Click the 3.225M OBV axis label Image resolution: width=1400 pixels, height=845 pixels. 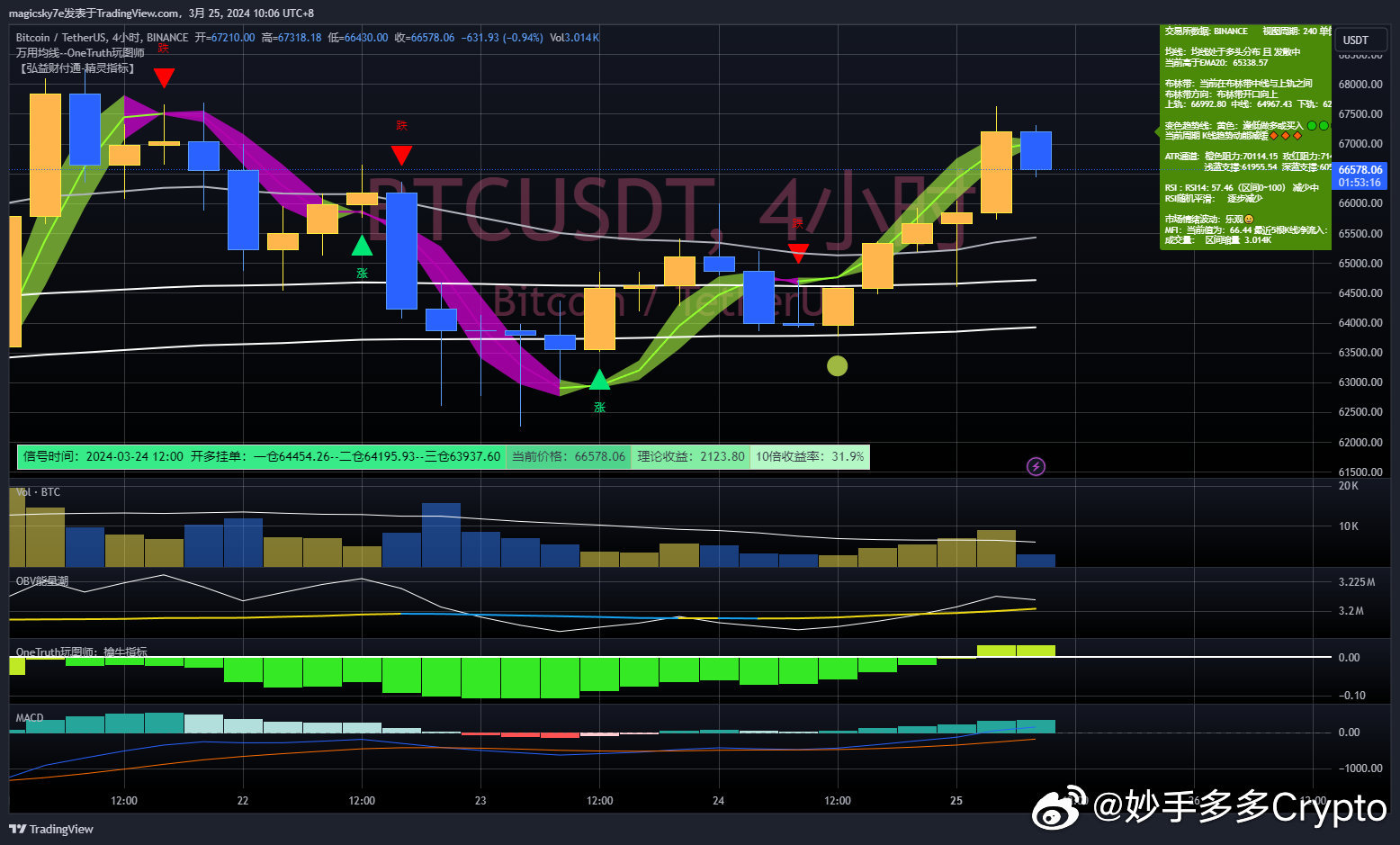click(1357, 582)
